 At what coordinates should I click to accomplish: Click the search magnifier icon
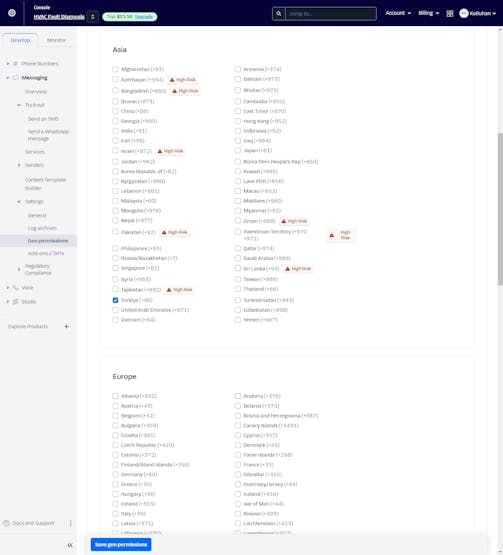pos(279,14)
